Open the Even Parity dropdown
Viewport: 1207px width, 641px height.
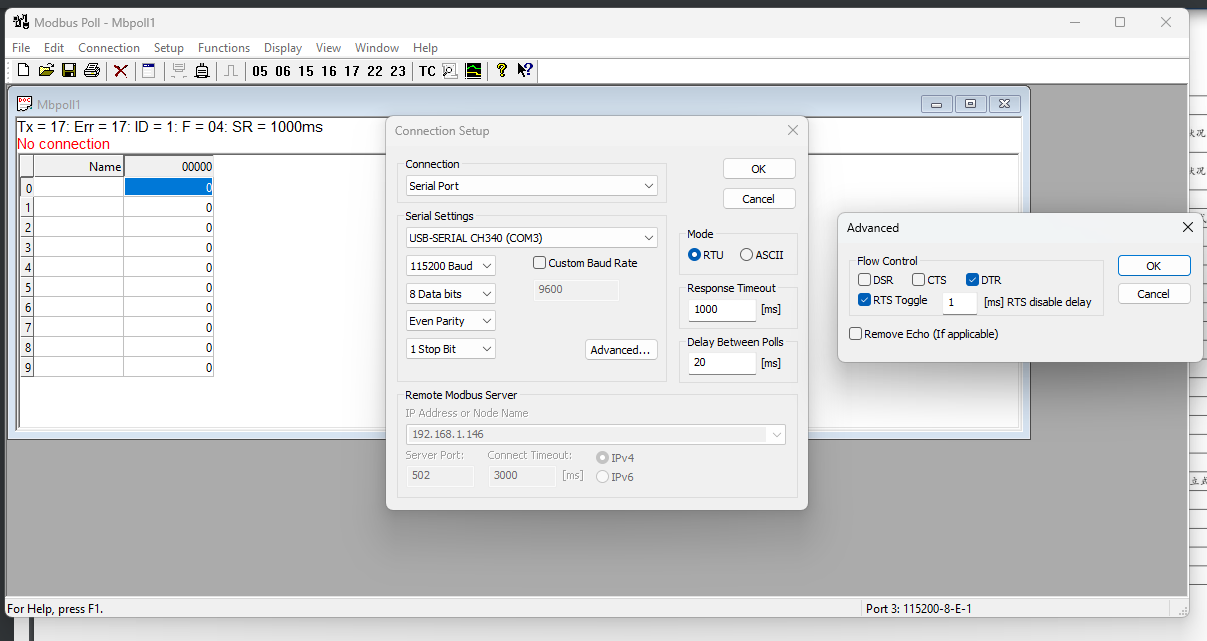tap(450, 321)
